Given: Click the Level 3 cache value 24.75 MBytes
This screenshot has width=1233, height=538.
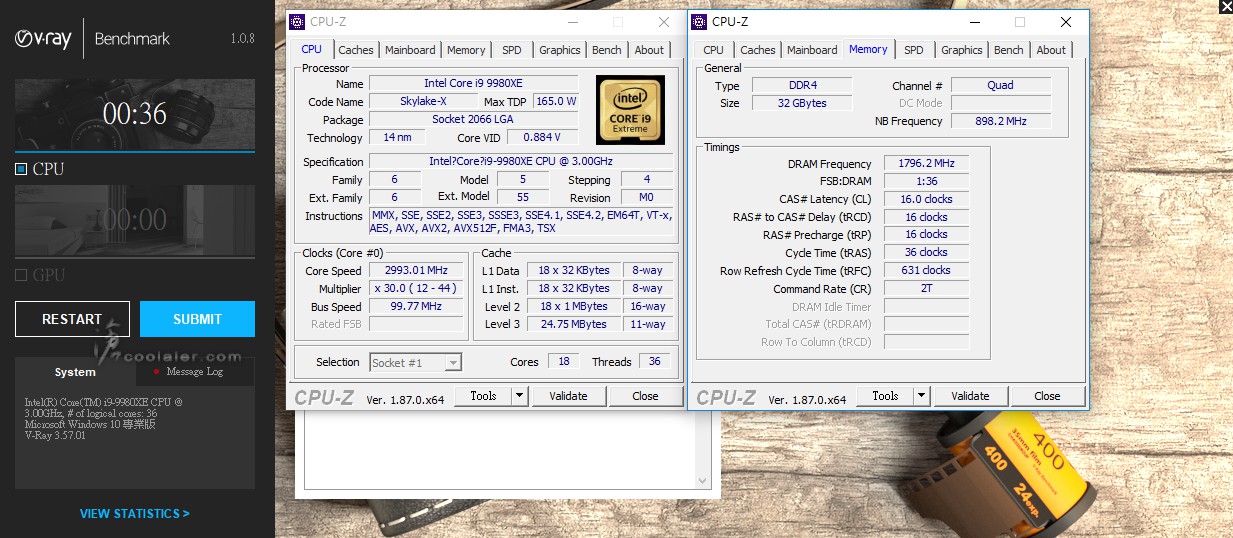Looking at the screenshot, I should click(574, 324).
